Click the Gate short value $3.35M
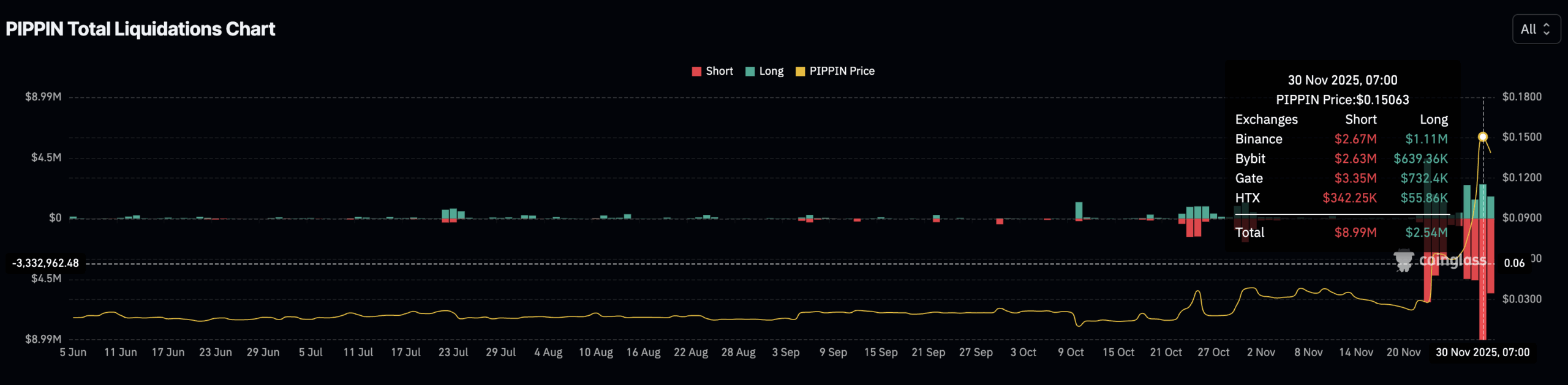 [x=1355, y=178]
